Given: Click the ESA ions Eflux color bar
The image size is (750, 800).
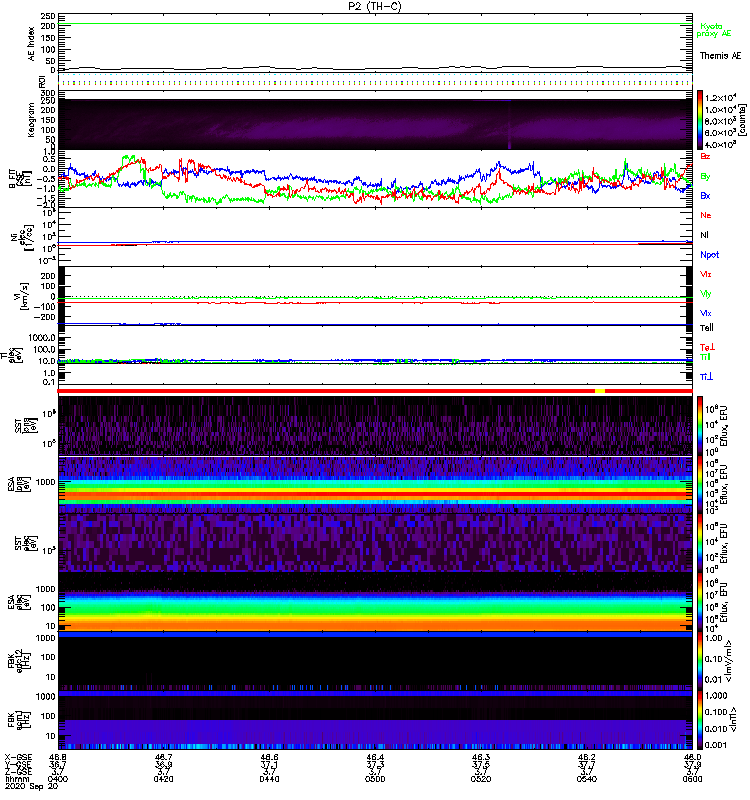Looking at the screenshot, I should pos(700,485).
